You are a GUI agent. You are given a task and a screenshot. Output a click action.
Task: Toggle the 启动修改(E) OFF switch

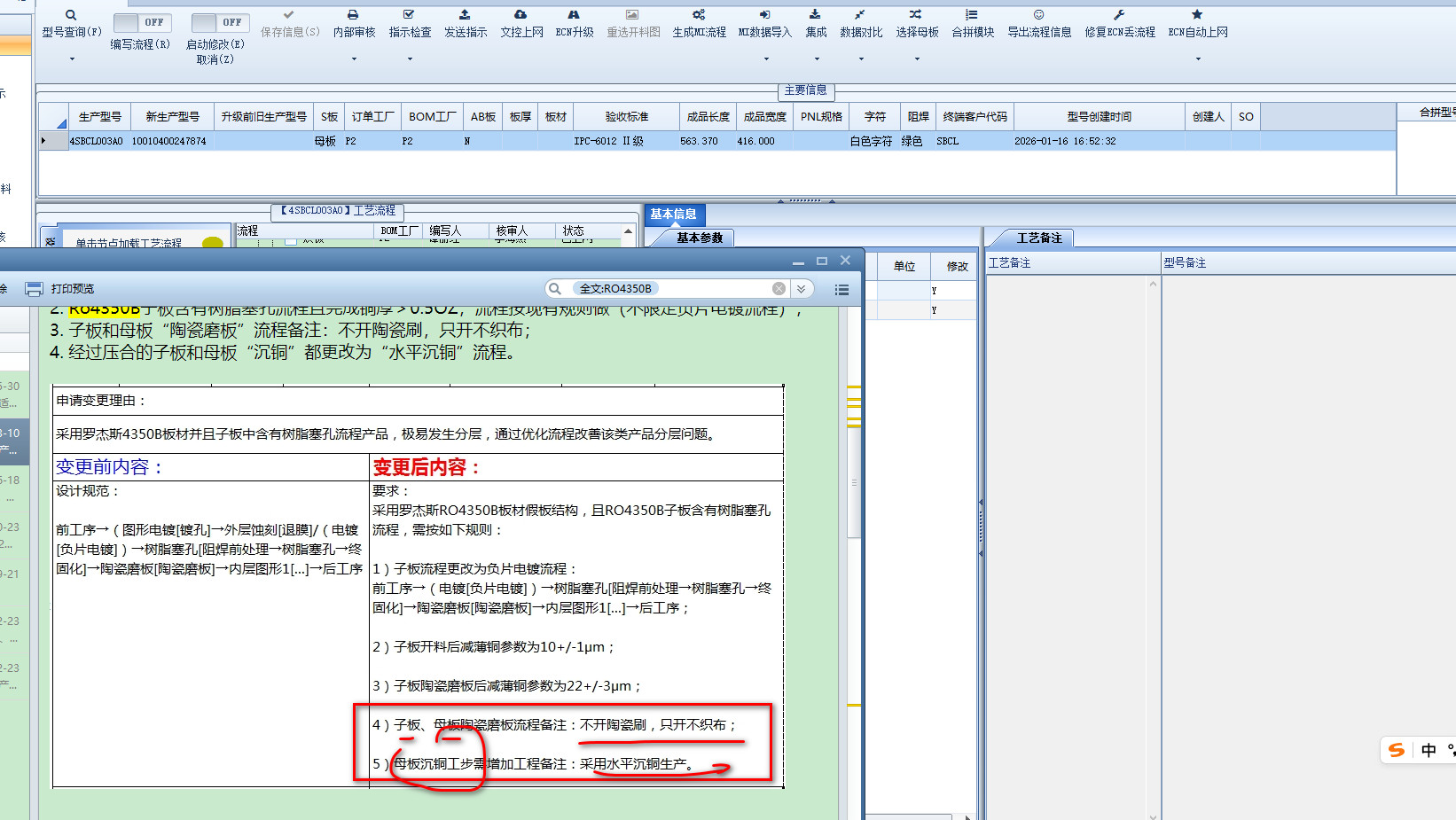click(220, 22)
